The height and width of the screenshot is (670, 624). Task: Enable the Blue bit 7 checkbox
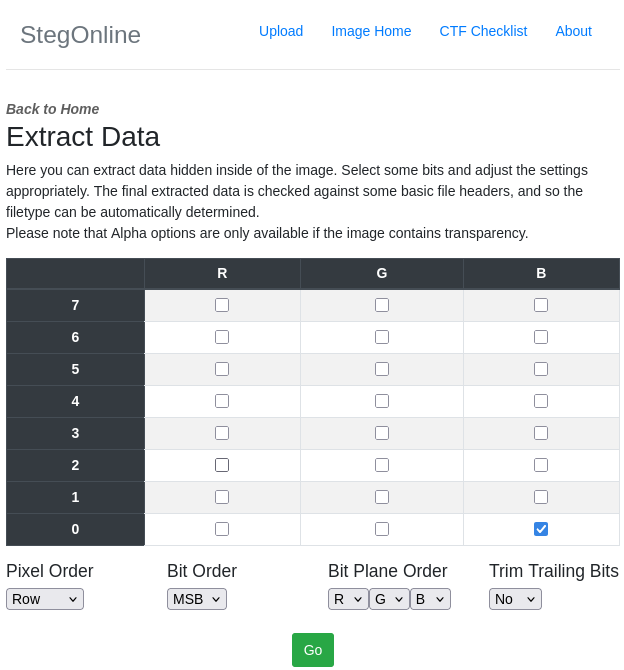pos(541,305)
